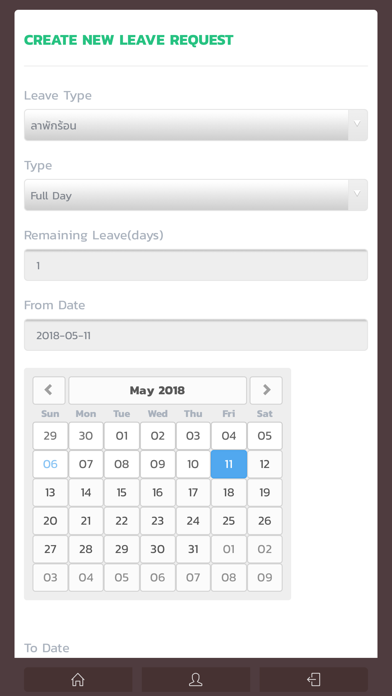Image resolution: width=392 pixels, height=696 pixels.
Task: Click the May 2018 month header
Action: click(158, 390)
